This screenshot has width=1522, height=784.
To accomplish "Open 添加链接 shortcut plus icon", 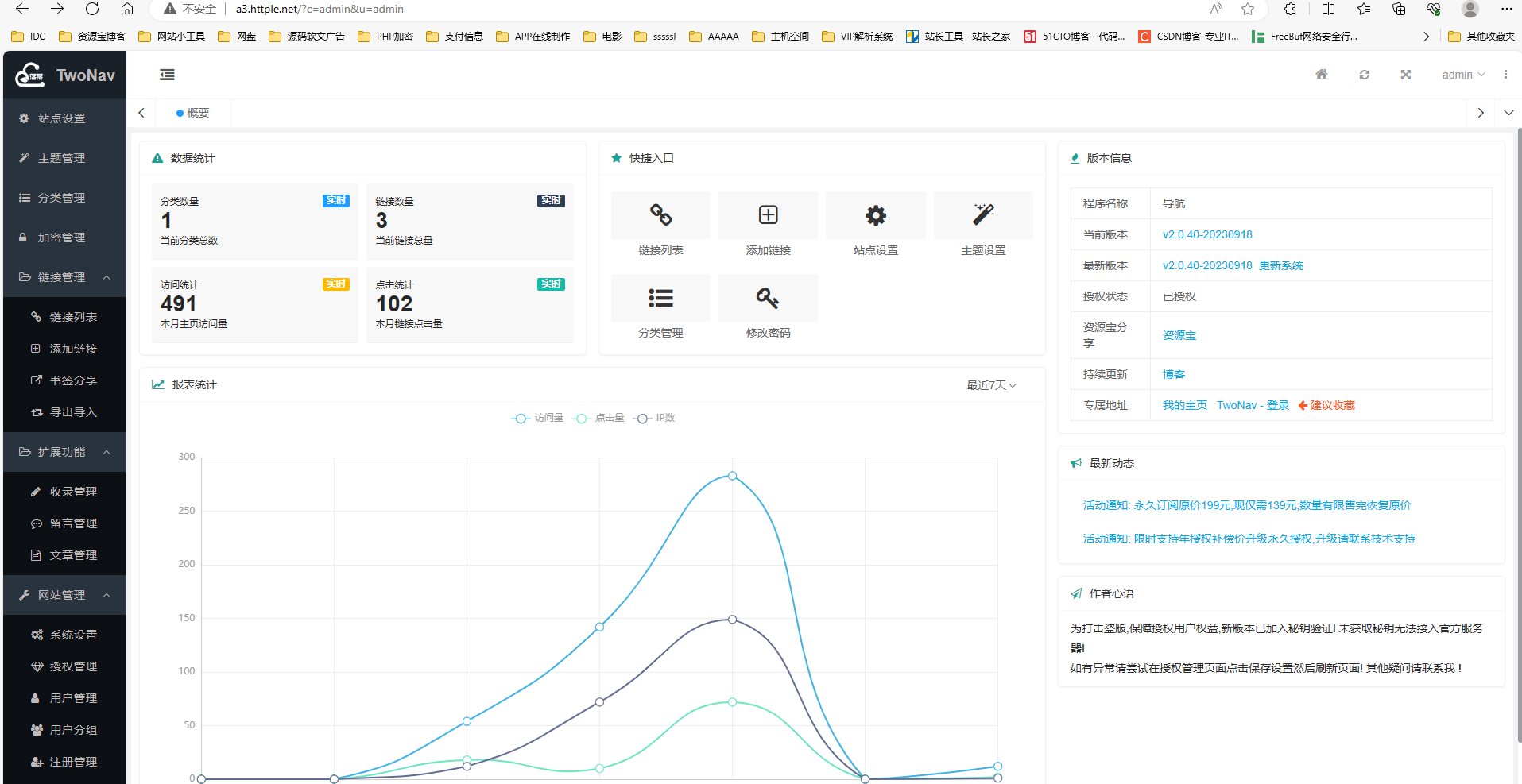I will click(x=768, y=214).
